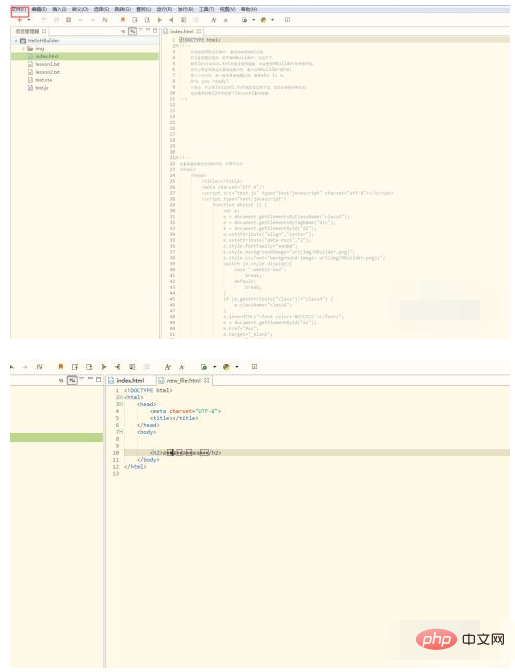Image resolution: width=515 pixels, height=672 pixels.
Task: Select lesson2.txt in the project tree
Action: (x=47, y=72)
